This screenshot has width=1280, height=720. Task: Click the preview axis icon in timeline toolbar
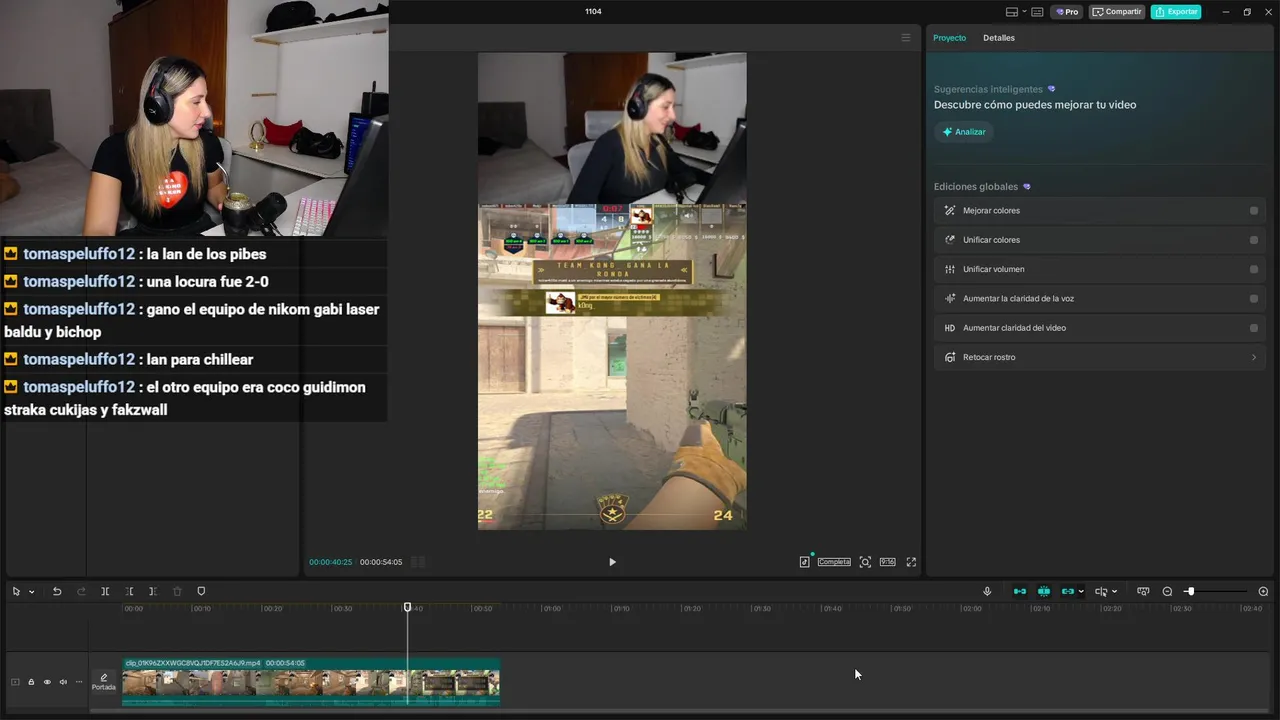[x=1101, y=591]
